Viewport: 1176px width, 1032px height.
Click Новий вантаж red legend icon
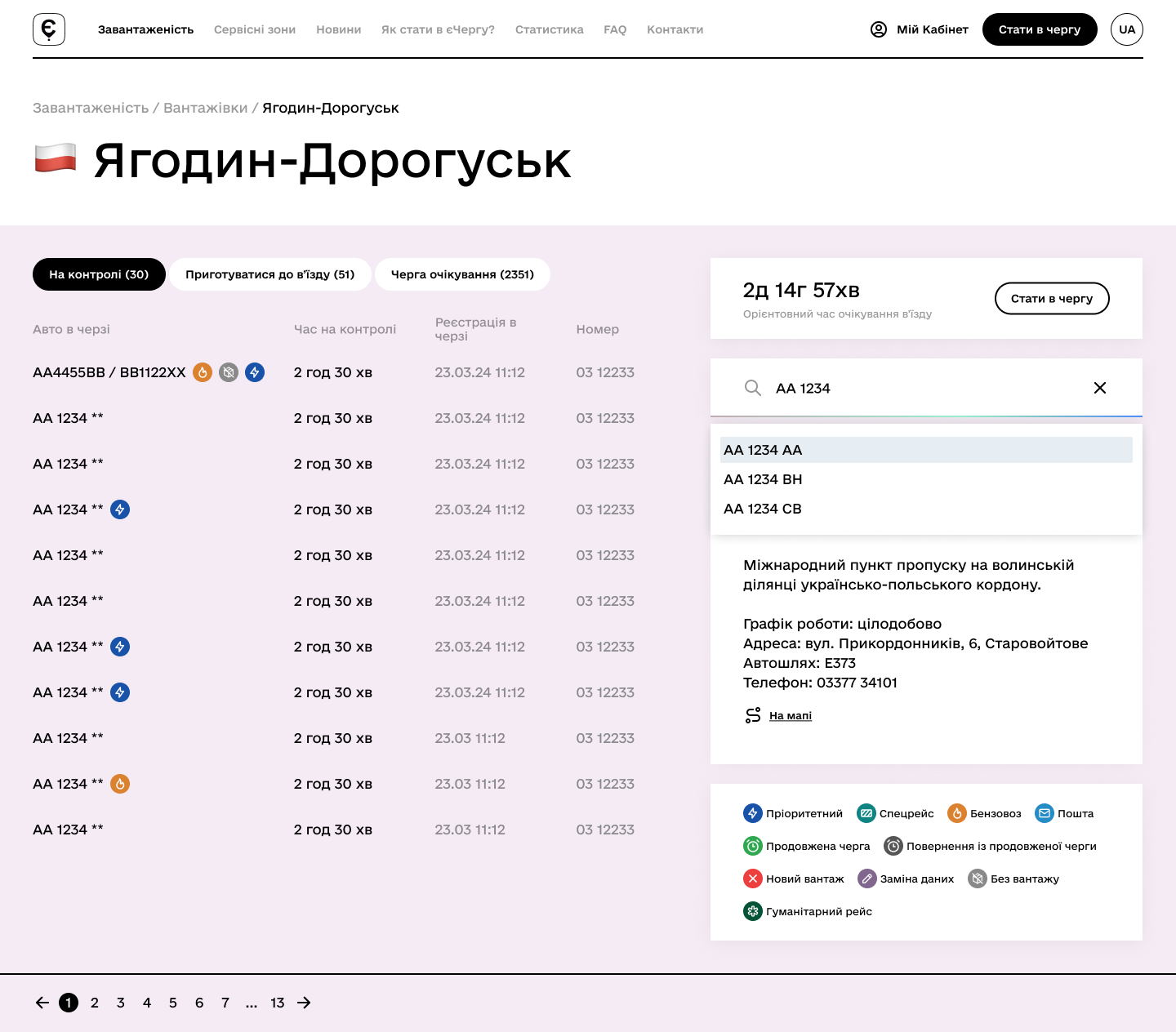[x=752, y=879]
